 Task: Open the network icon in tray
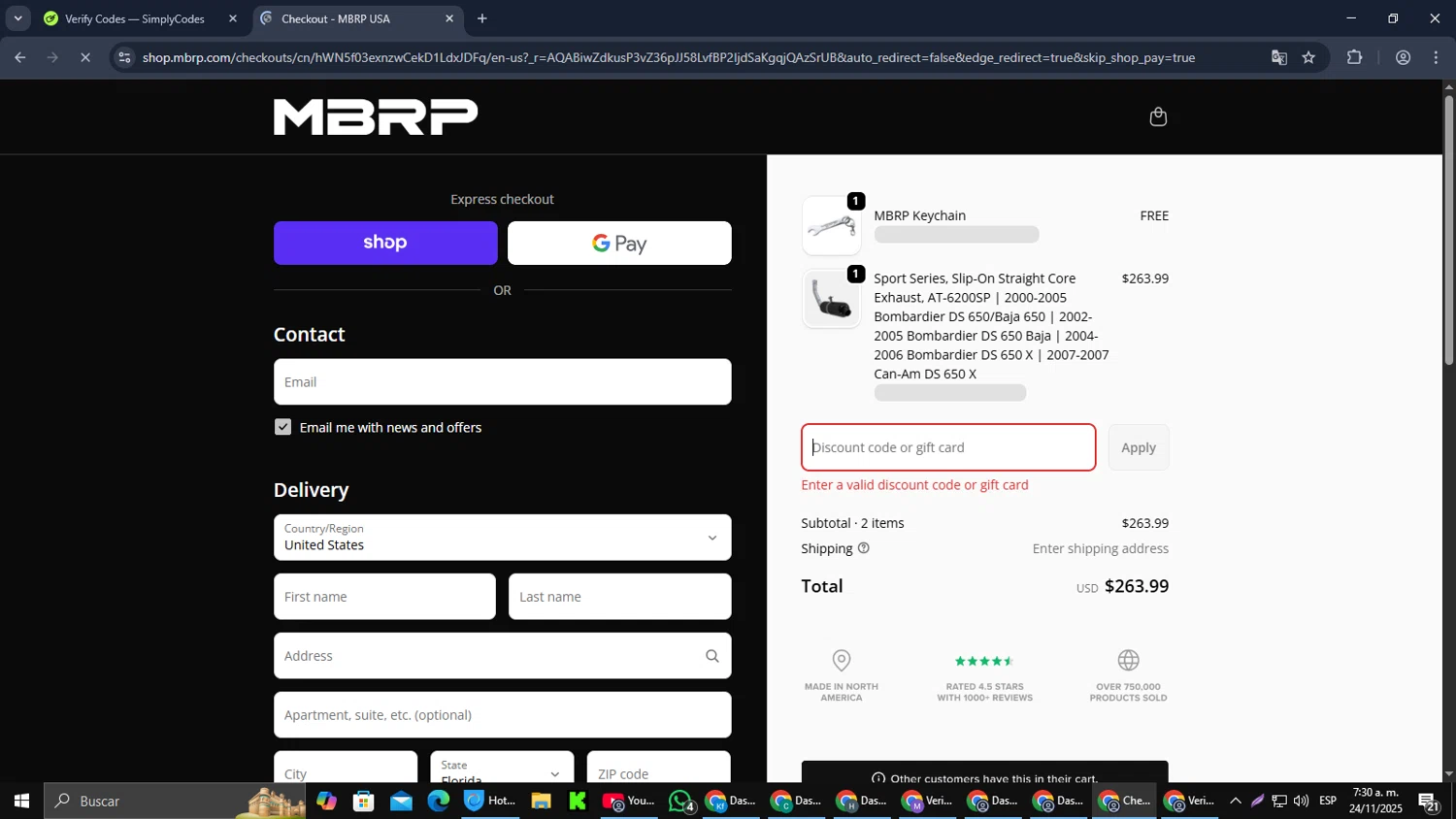[1279, 801]
